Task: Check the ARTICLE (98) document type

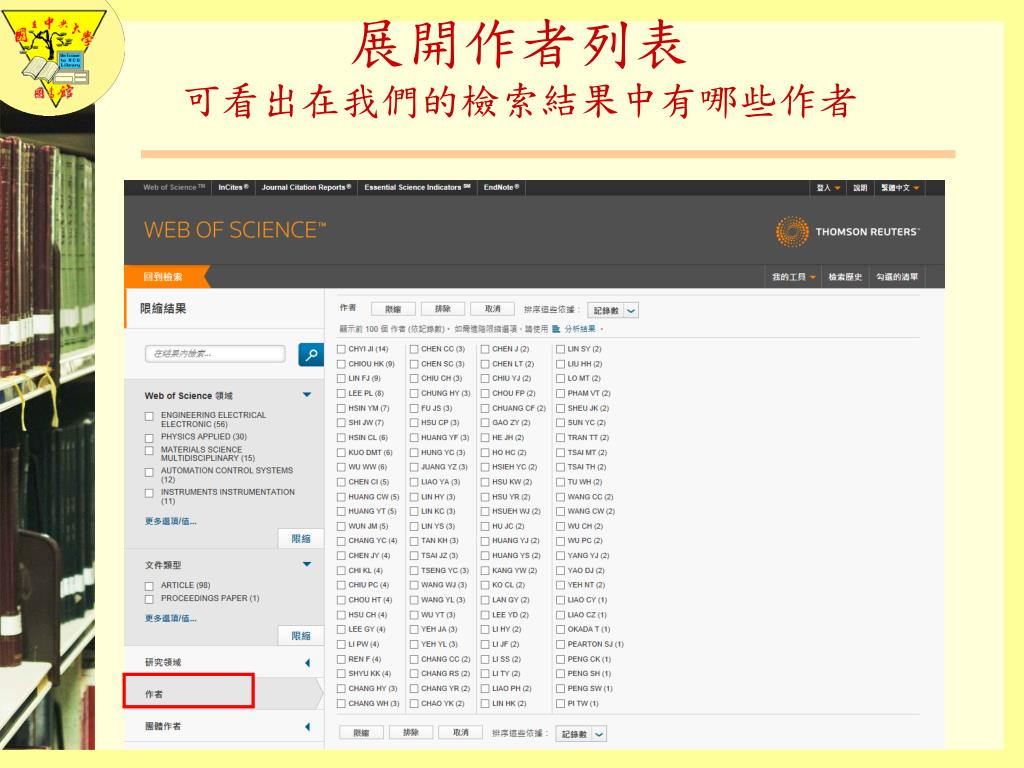Action: 149,586
